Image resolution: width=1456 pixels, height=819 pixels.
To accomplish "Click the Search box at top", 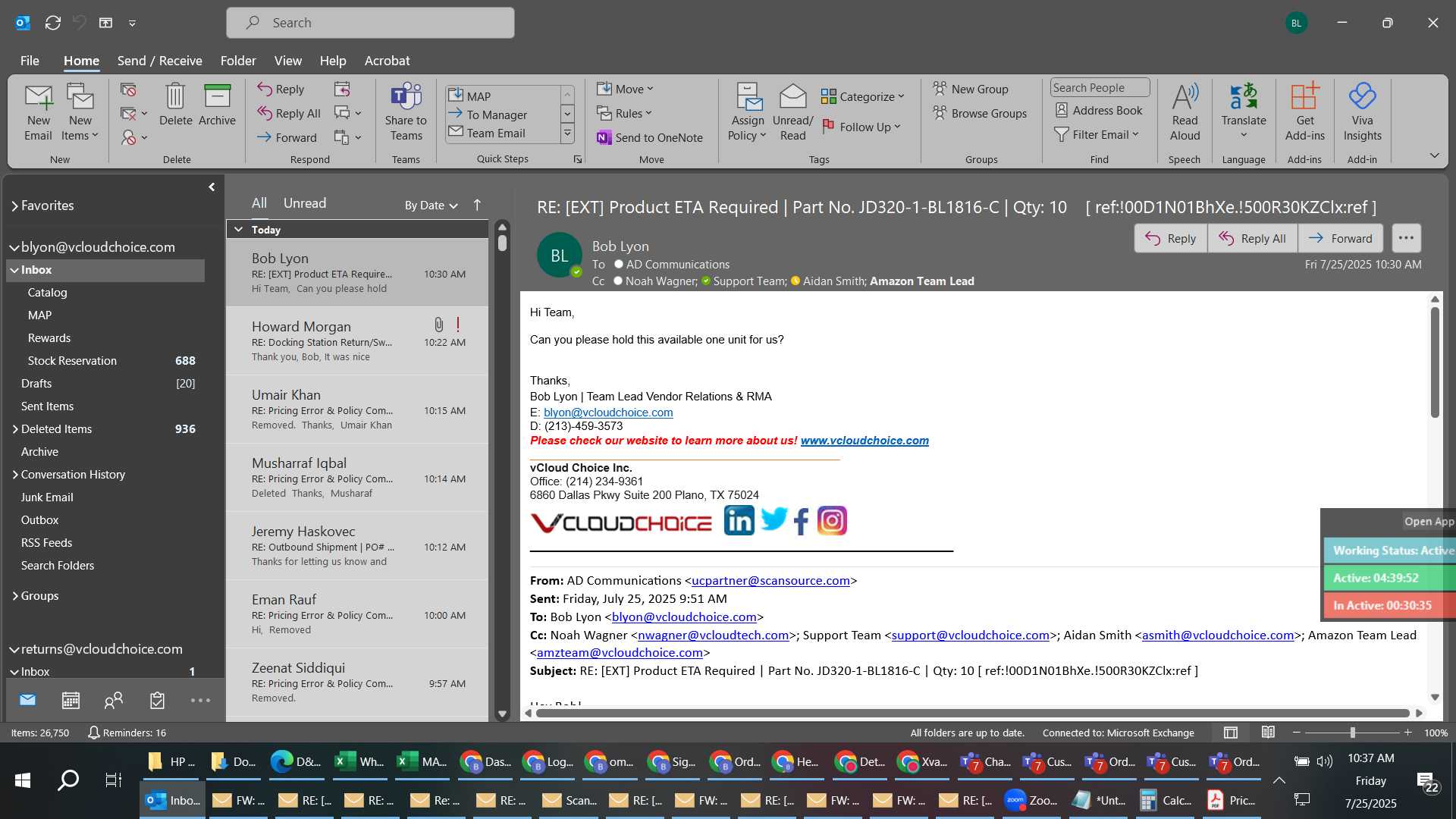I will [370, 23].
